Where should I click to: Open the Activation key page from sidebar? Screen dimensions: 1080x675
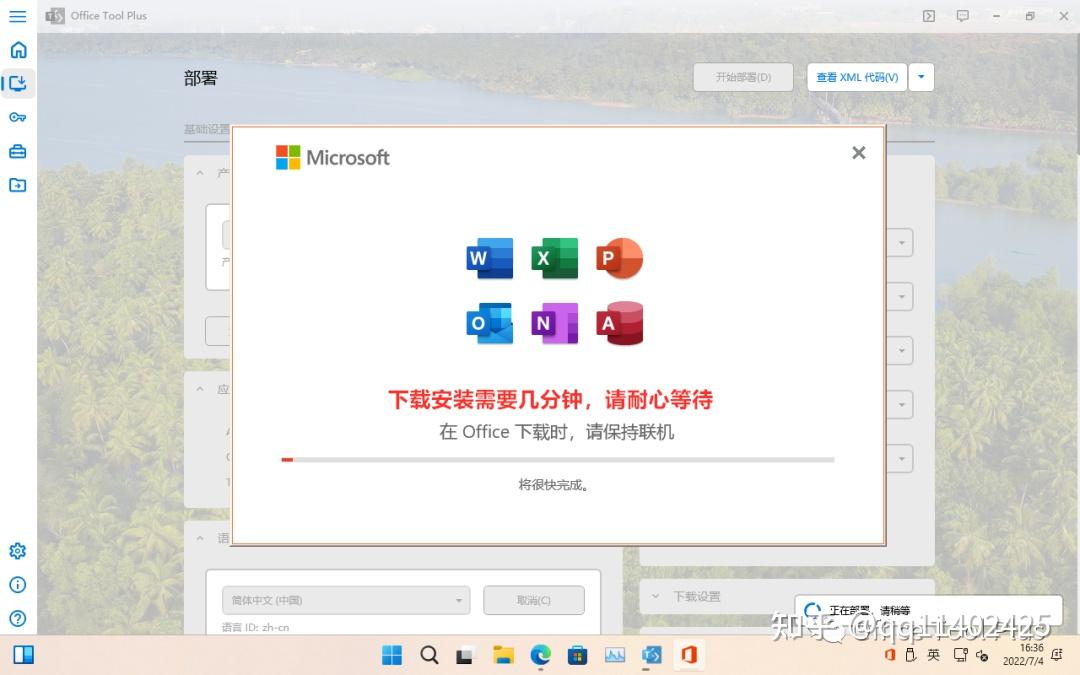(17, 117)
